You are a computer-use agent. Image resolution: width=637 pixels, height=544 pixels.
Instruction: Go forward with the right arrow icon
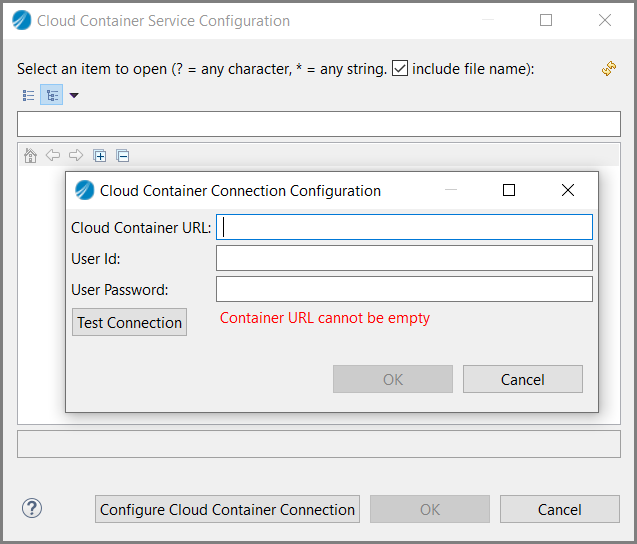click(76, 155)
